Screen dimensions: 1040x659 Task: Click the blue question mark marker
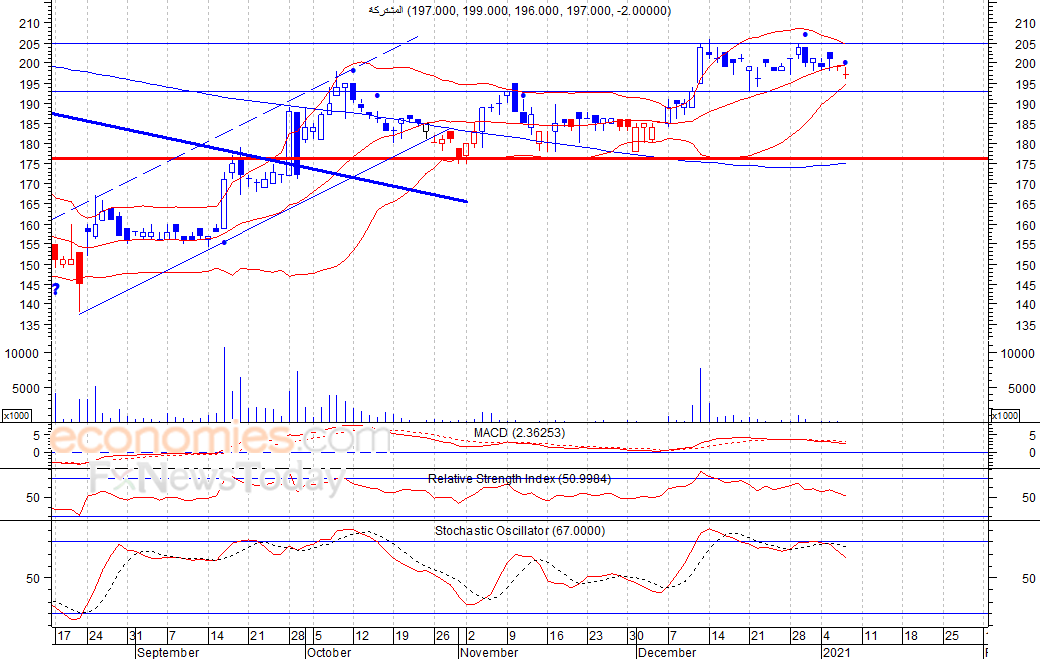pyautogui.click(x=56, y=289)
